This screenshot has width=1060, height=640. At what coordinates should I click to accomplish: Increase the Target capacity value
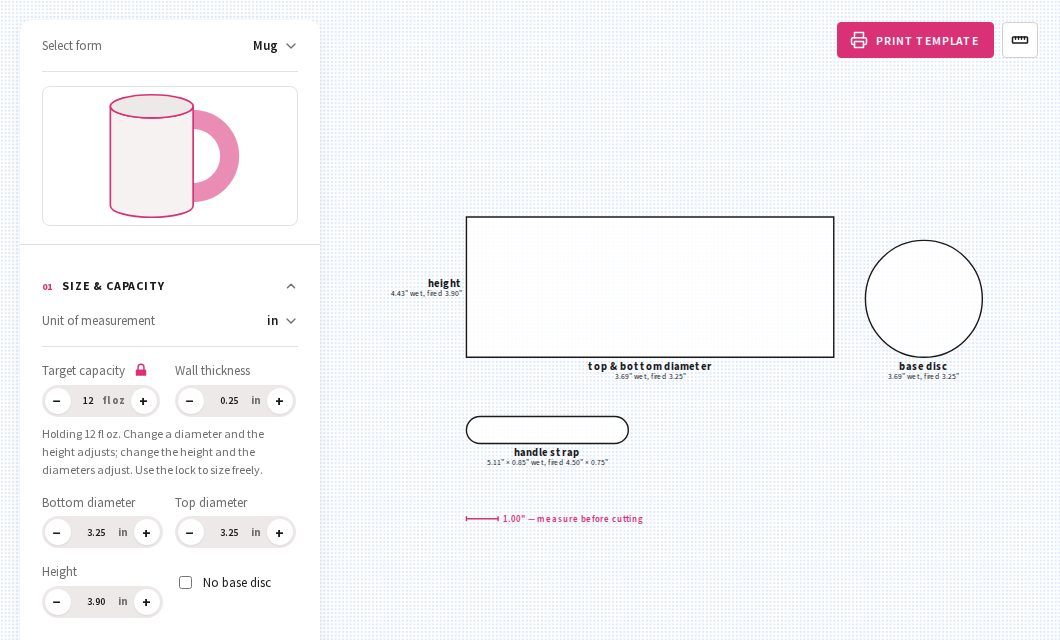(x=143, y=401)
